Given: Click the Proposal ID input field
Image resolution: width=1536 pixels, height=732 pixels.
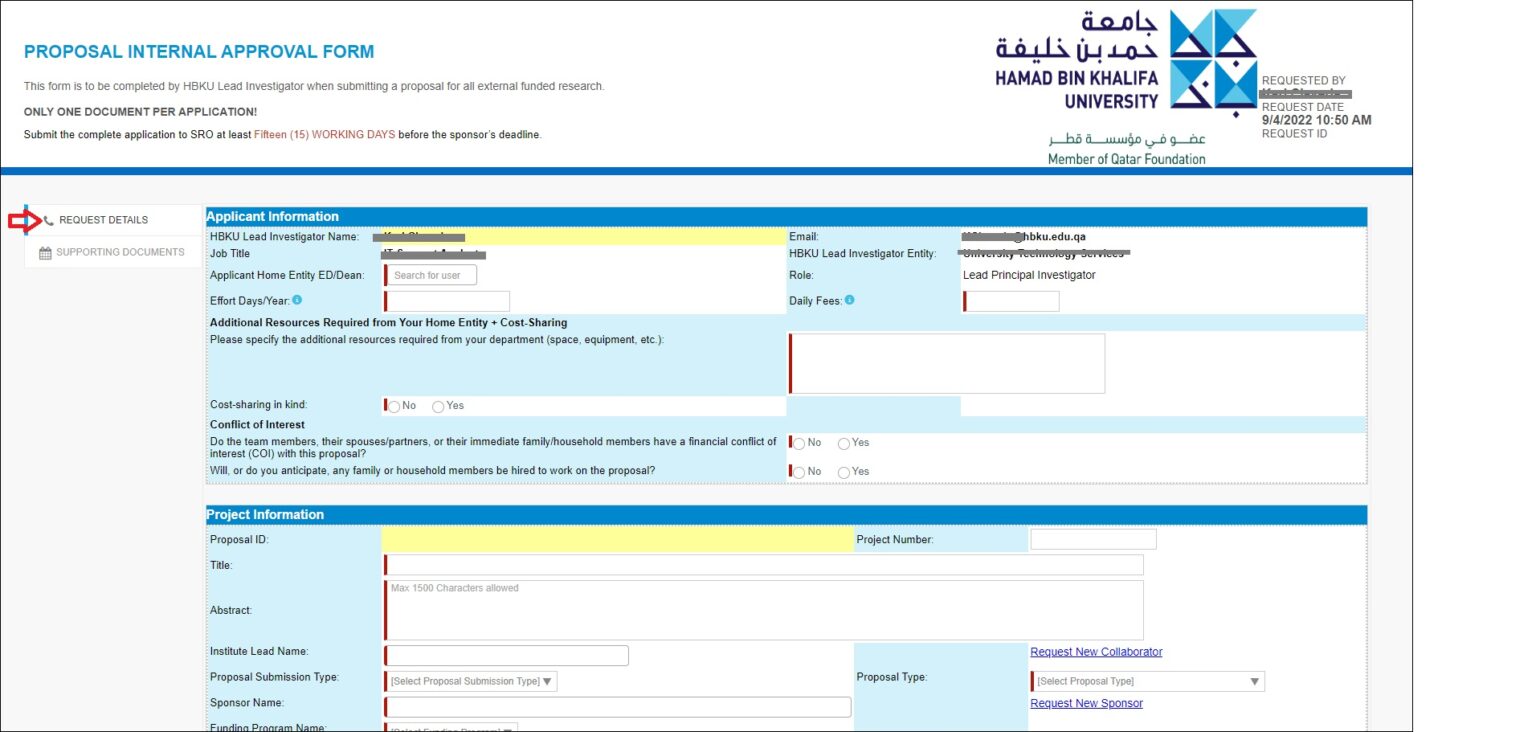Looking at the screenshot, I should 612,538.
